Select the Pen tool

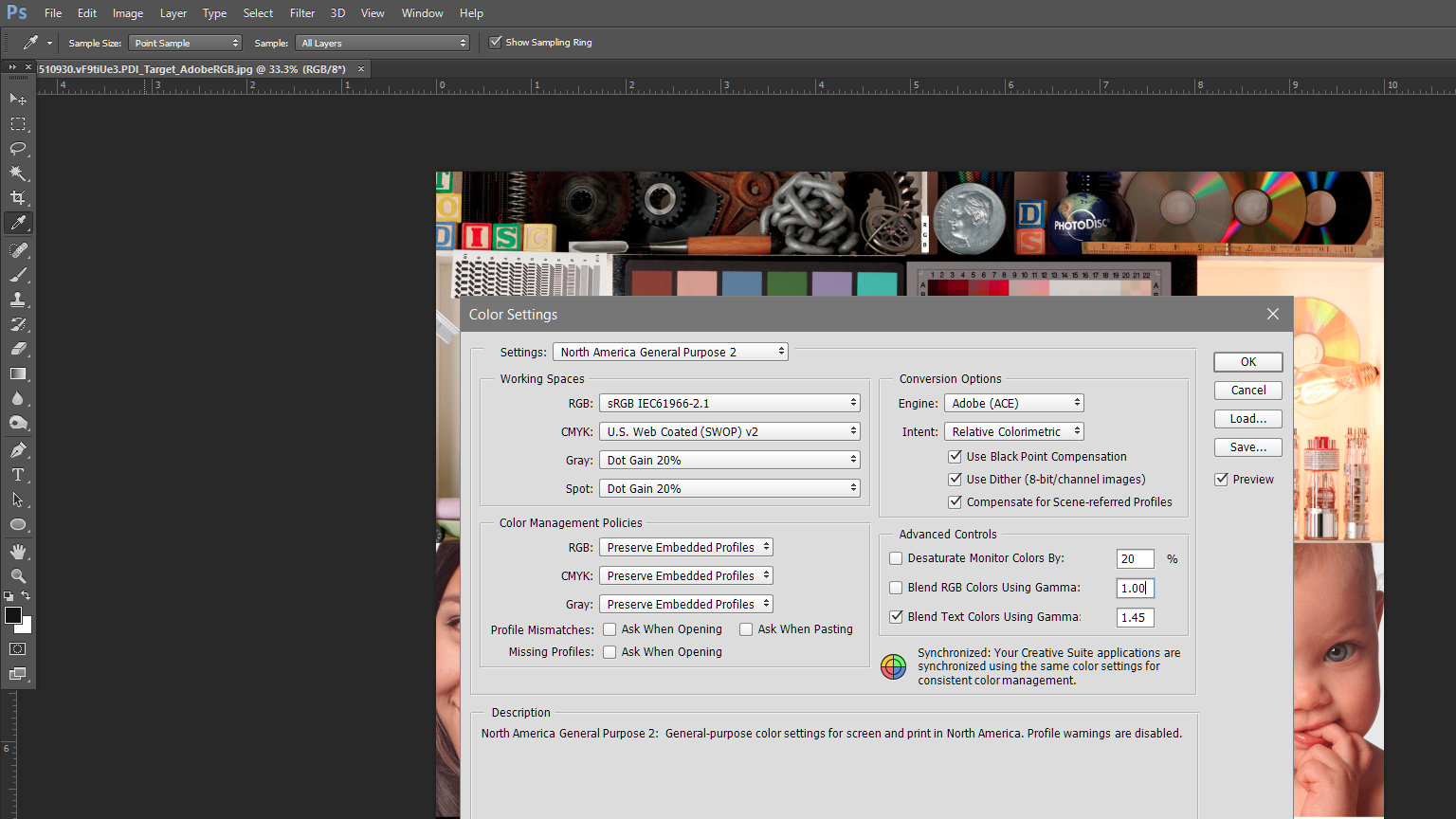tap(18, 450)
